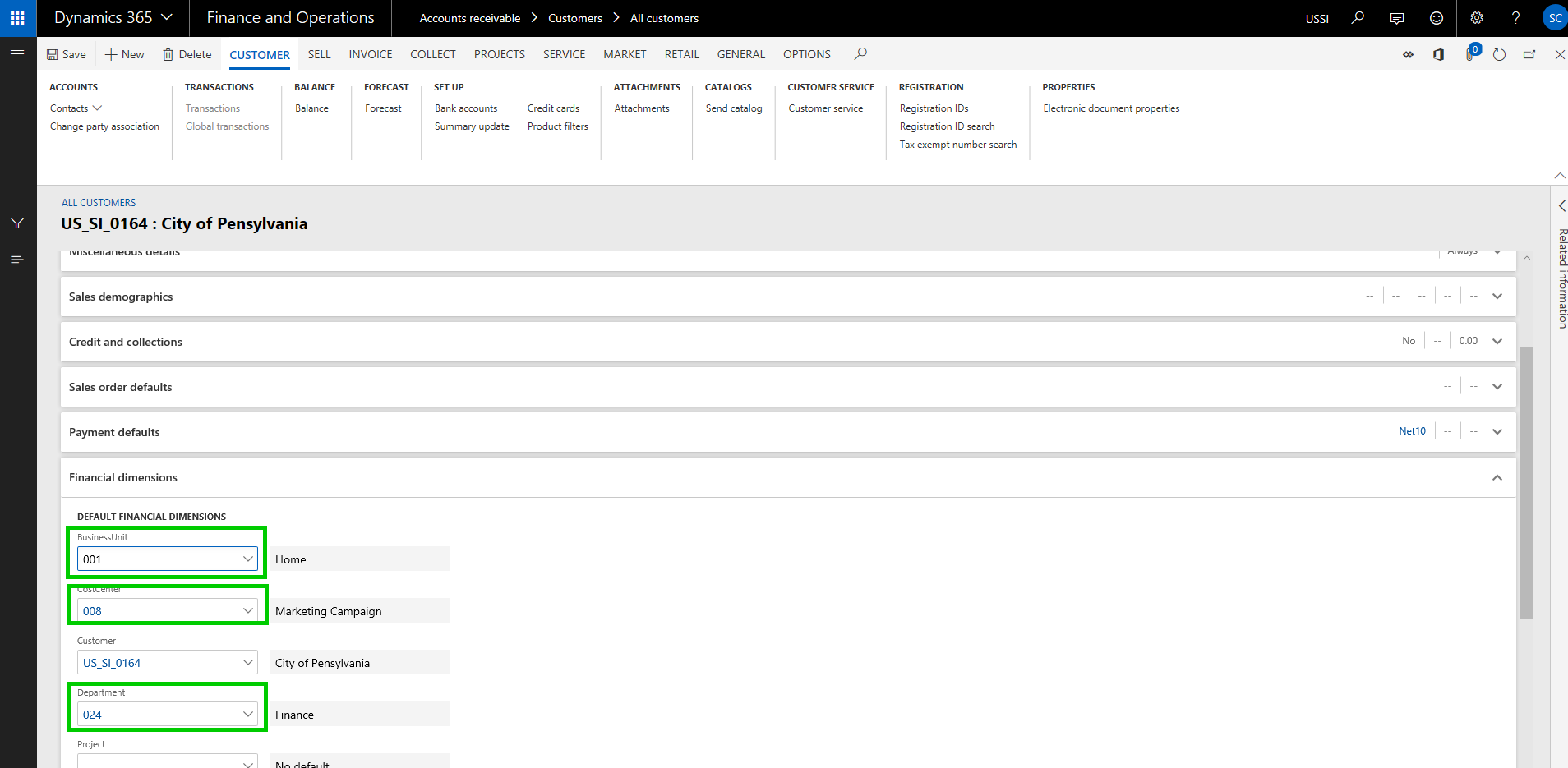The height and width of the screenshot is (768, 1568).
Task: Open the COLLECT ribbon tab
Action: (x=432, y=54)
